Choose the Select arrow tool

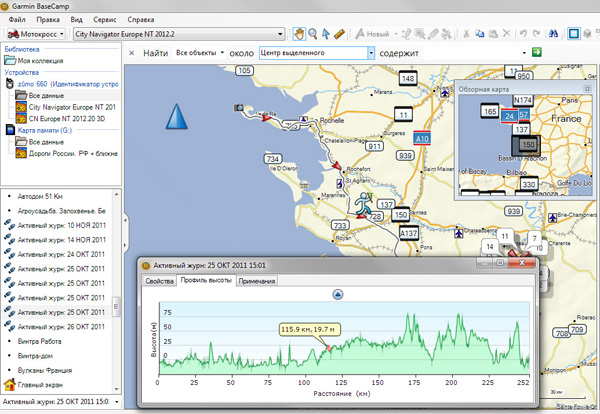tap(326, 34)
